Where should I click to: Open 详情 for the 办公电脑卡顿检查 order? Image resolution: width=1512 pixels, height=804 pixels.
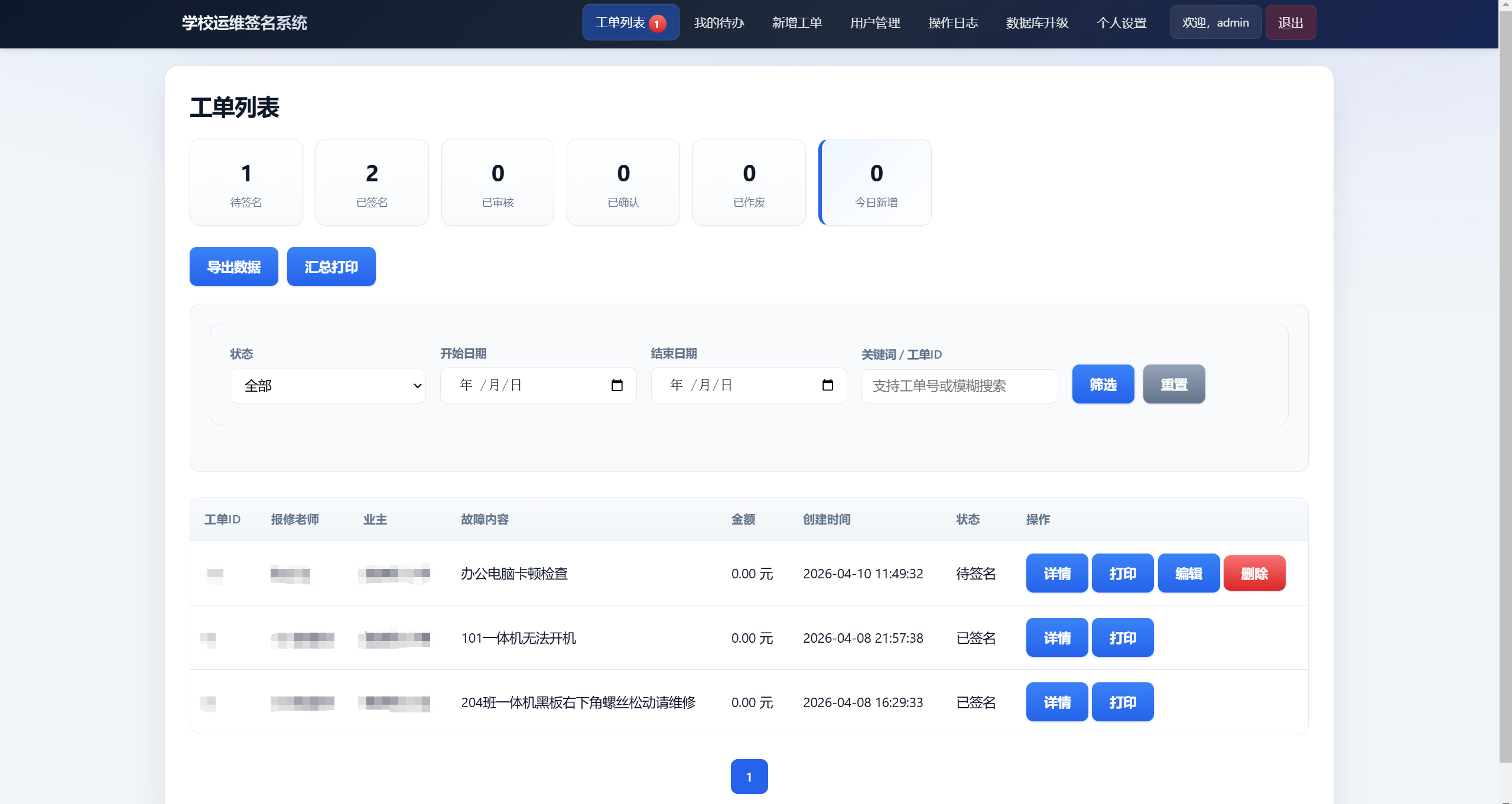[x=1056, y=572]
